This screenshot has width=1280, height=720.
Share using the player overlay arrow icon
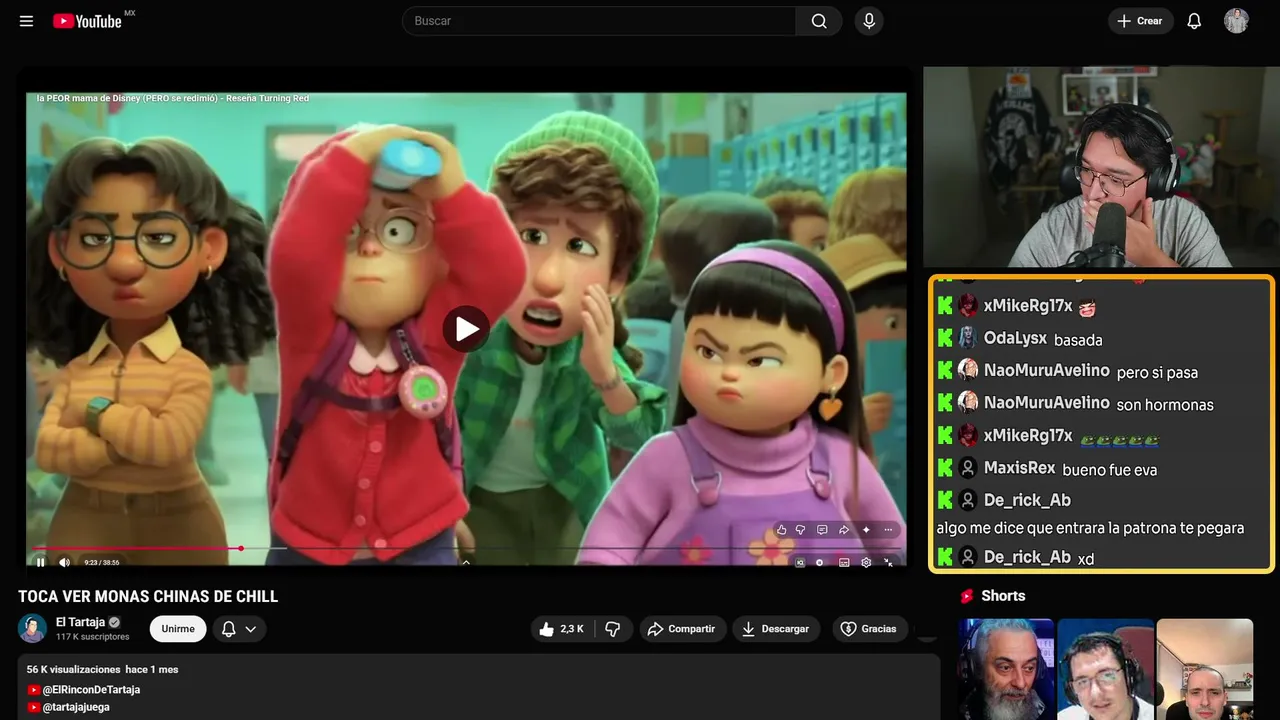(844, 530)
